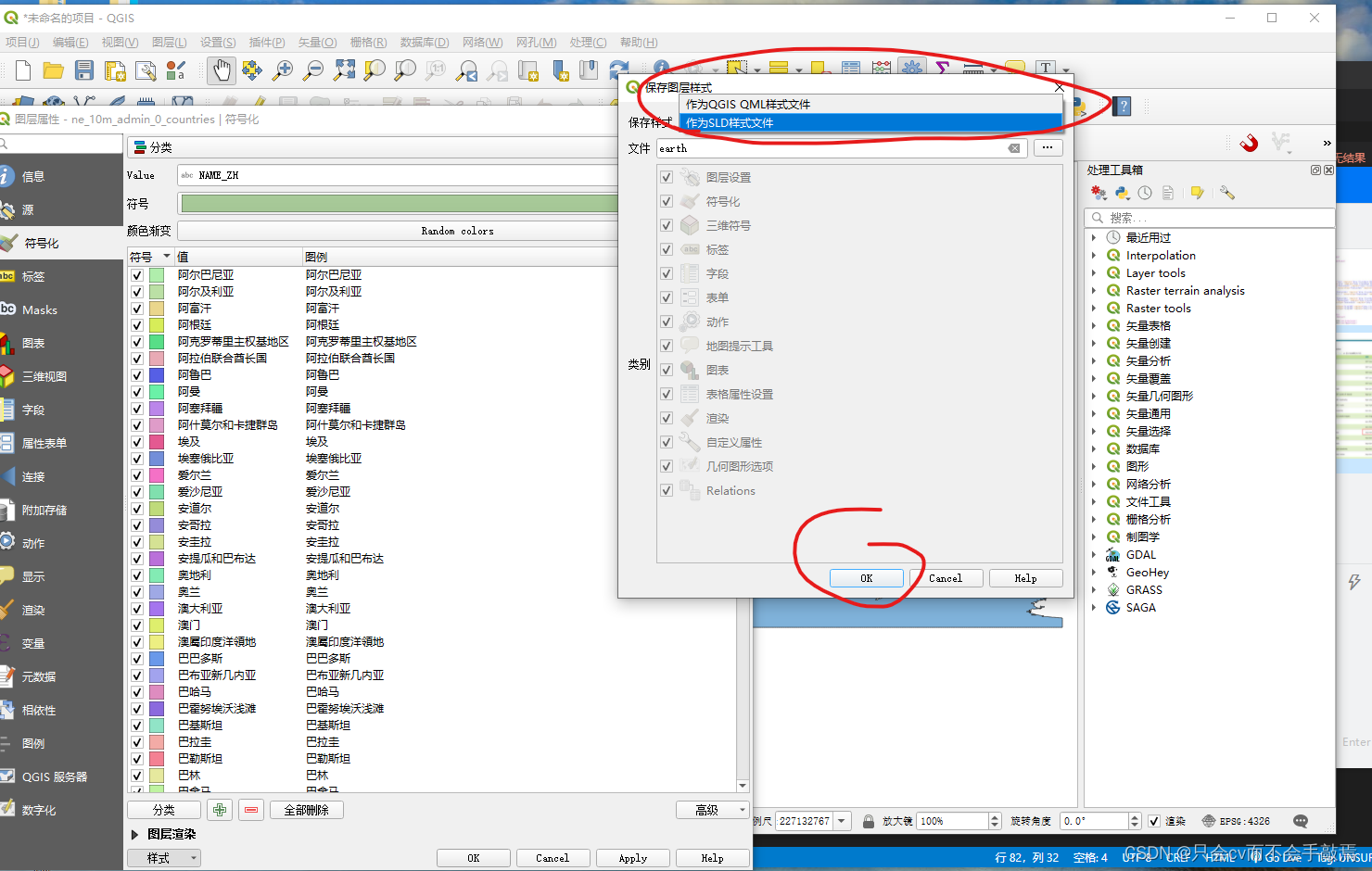The image size is (1372, 871).
Task: Expand the SAGA toolbox group
Action: click(x=1094, y=607)
